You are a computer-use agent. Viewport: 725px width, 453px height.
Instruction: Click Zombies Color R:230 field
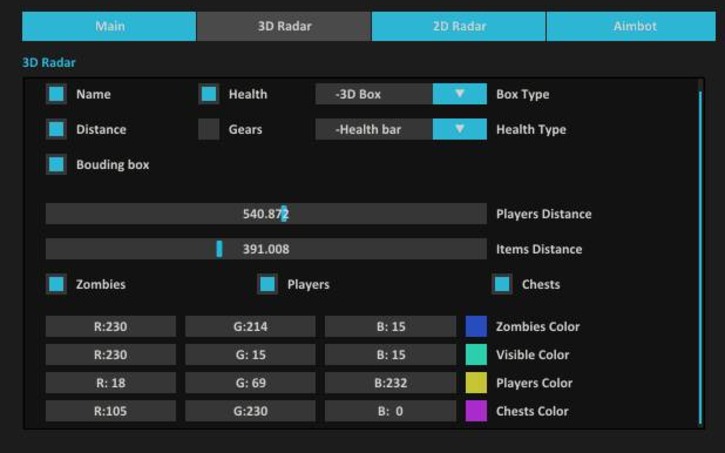111,326
